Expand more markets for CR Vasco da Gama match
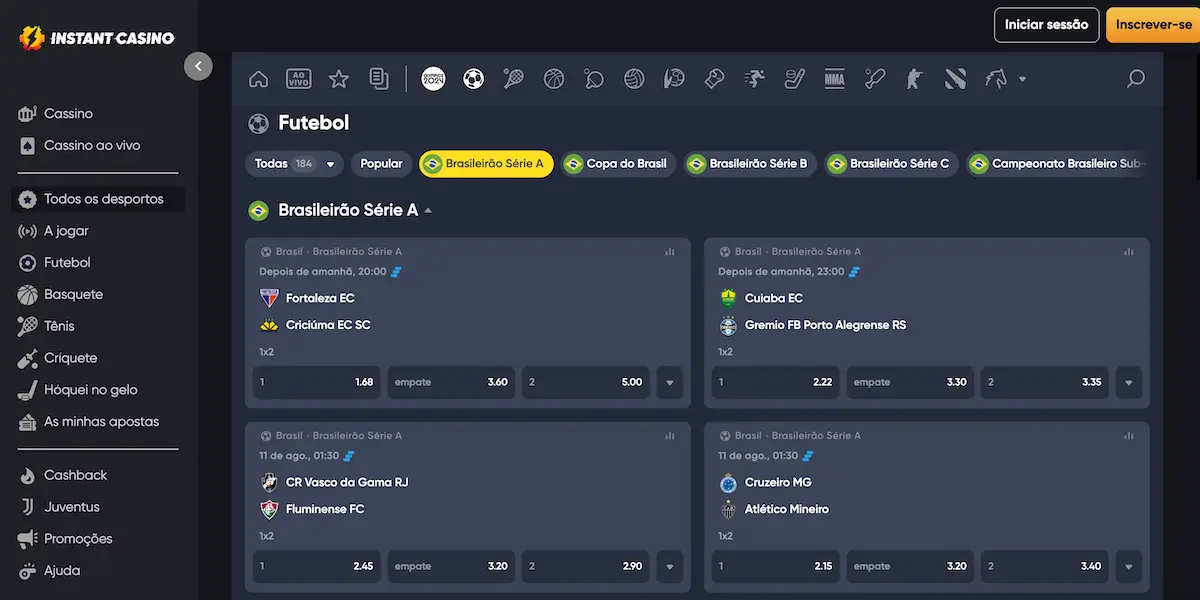The height and width of the screenshot is (600, 1200). 670,566
